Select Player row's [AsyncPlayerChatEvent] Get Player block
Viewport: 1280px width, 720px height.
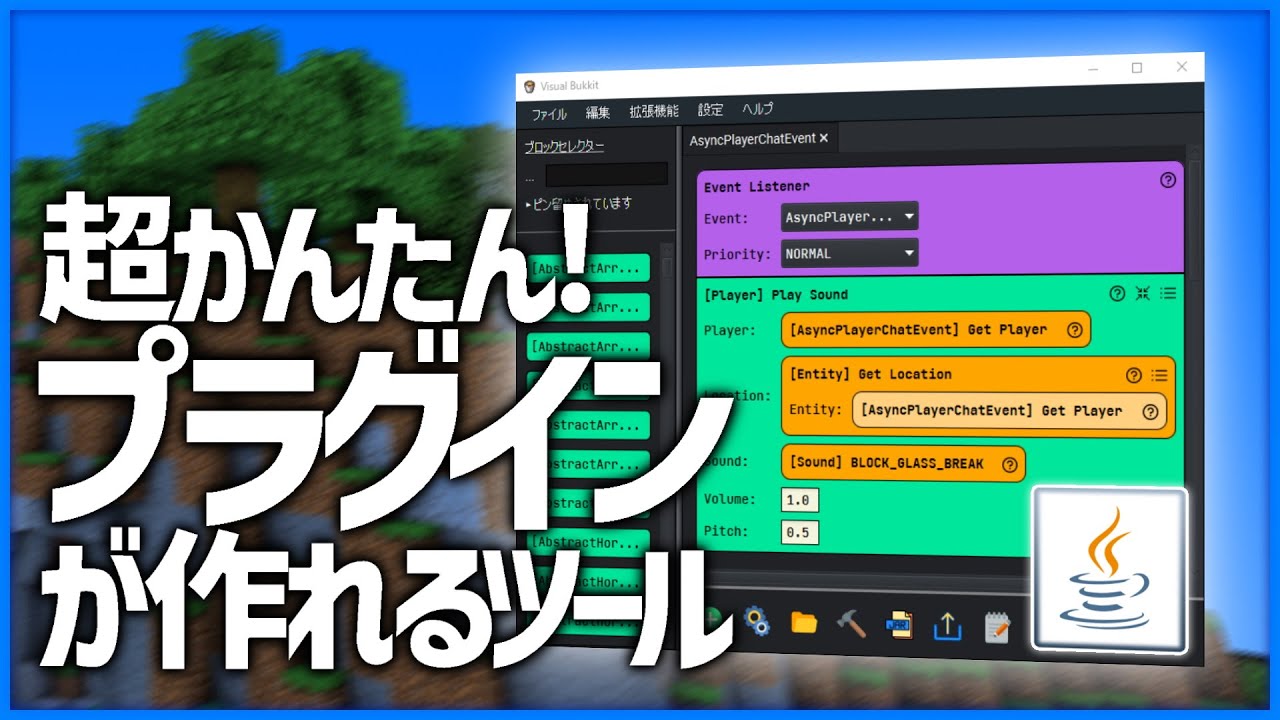point(935,330)
